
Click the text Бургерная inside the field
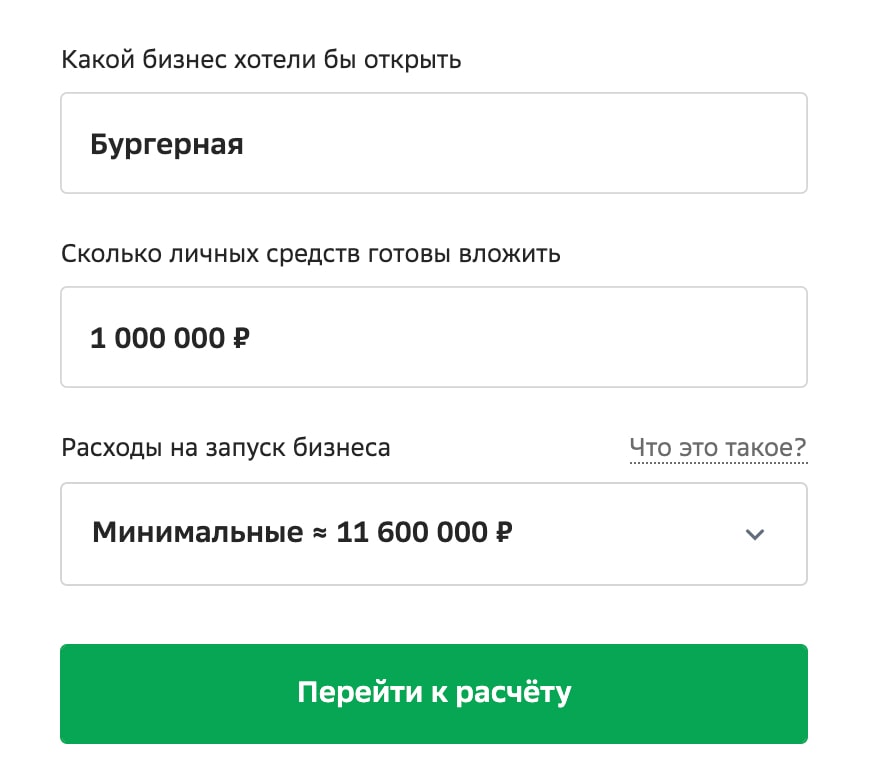[167, 145]
